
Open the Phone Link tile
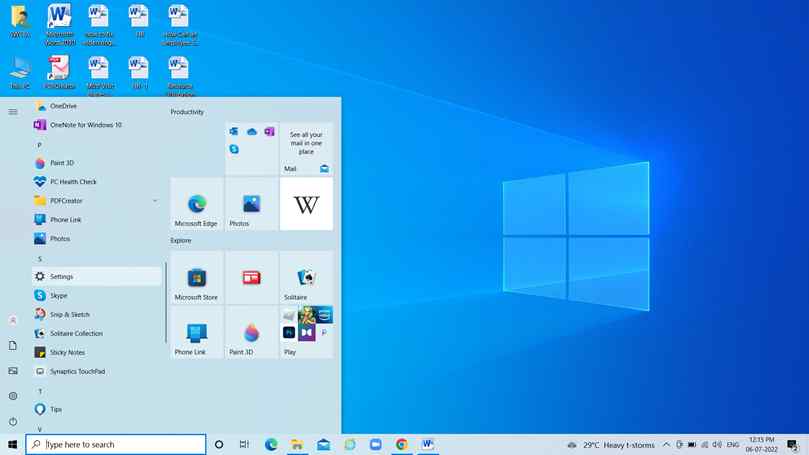tap(197, 333)
